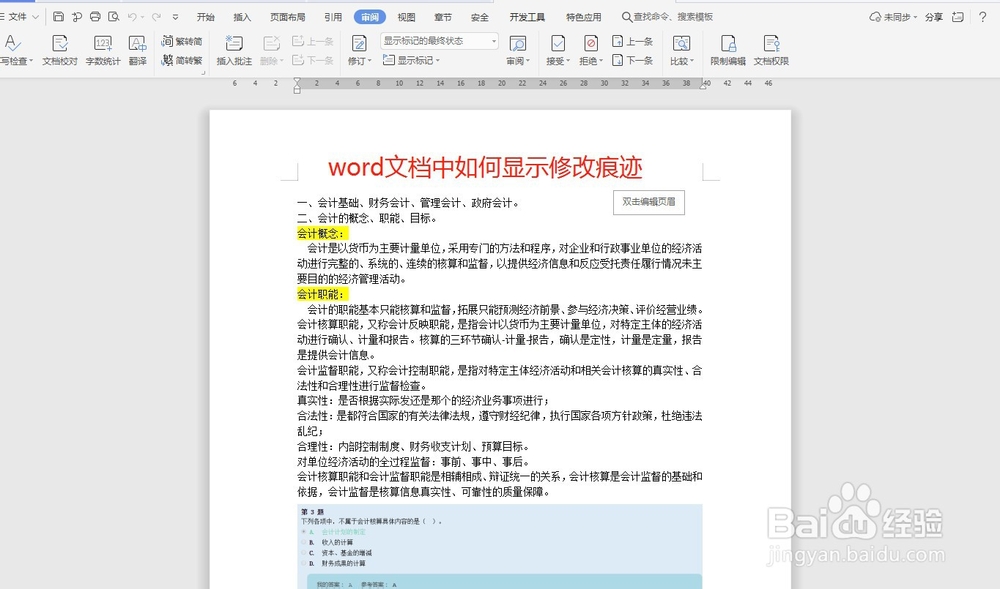The image size is (1000, 589).
Task: Click the red title word文档中如何显示修改痕迹
Action: coord(485,167)
